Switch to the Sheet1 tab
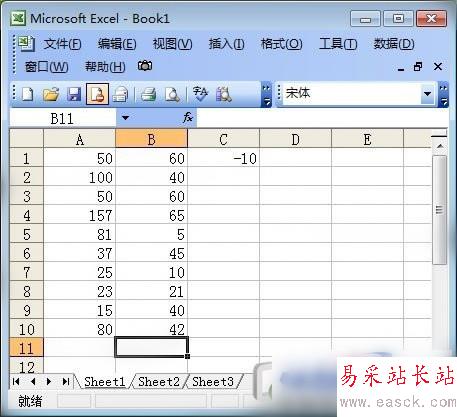The image size is (457, 417). 104,381
